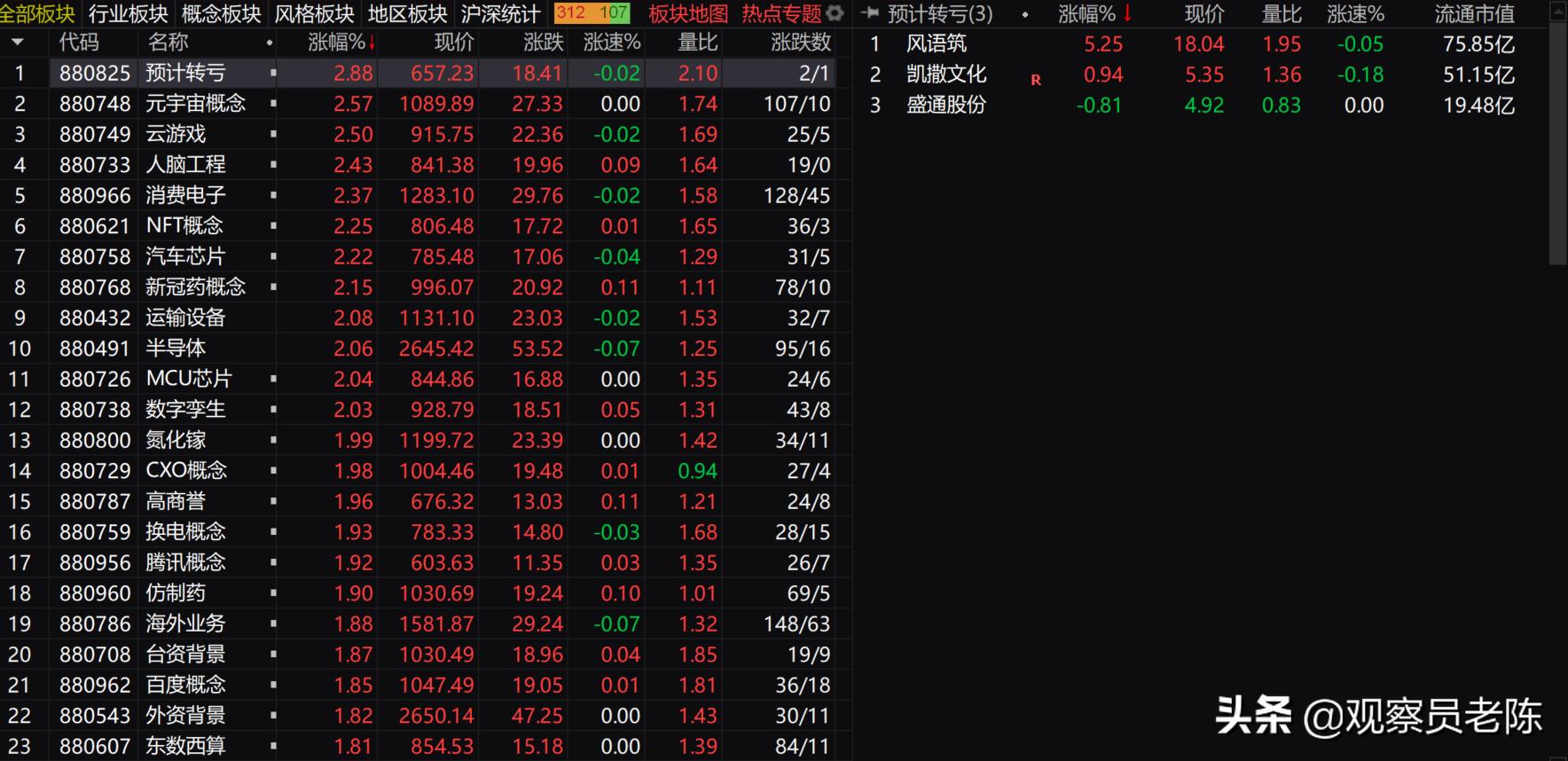Switch to the 概念板块 tab
The width and height of the screenshot is (1568, 761).
coord(221,14)
